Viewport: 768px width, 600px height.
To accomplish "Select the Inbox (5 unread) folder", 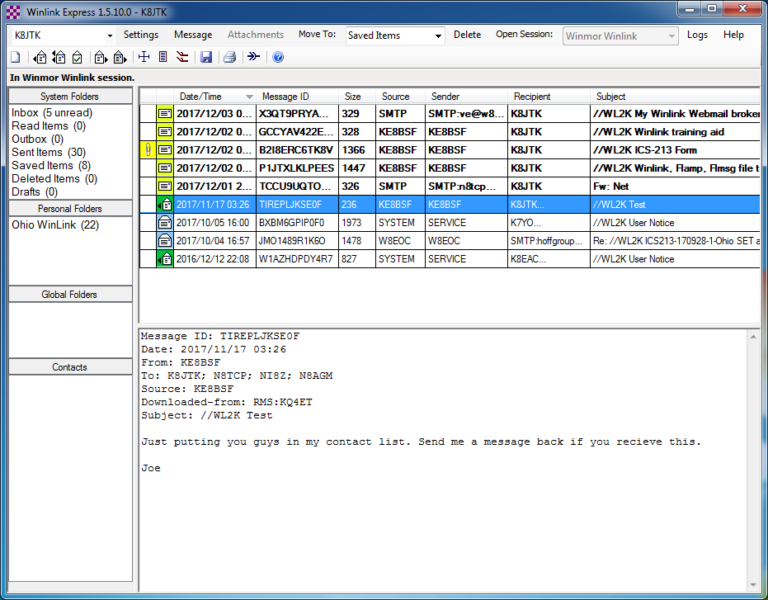I will (x=52, y=113).
